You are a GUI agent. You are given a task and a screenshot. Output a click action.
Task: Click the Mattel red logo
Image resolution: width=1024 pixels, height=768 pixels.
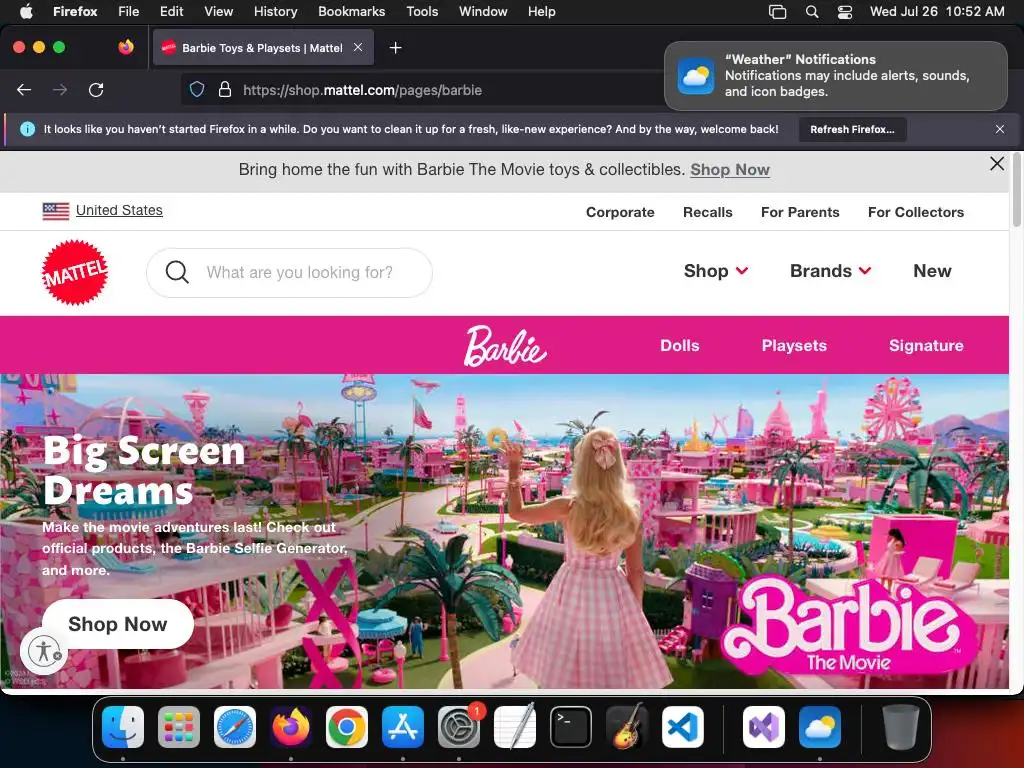click(x=74, y=272)
